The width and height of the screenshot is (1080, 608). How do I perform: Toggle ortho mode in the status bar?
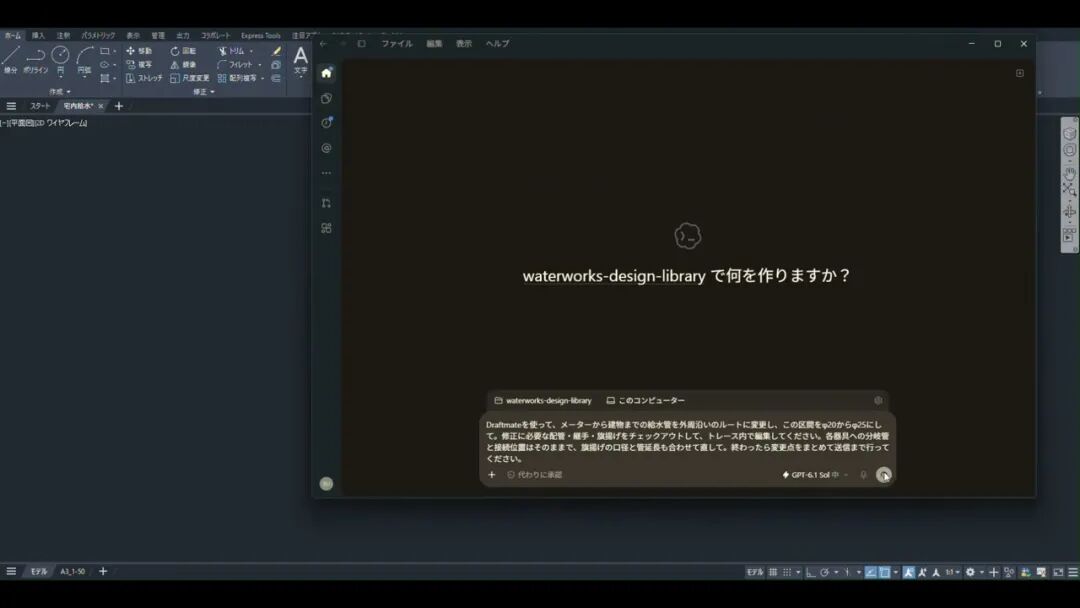[811, 572]
